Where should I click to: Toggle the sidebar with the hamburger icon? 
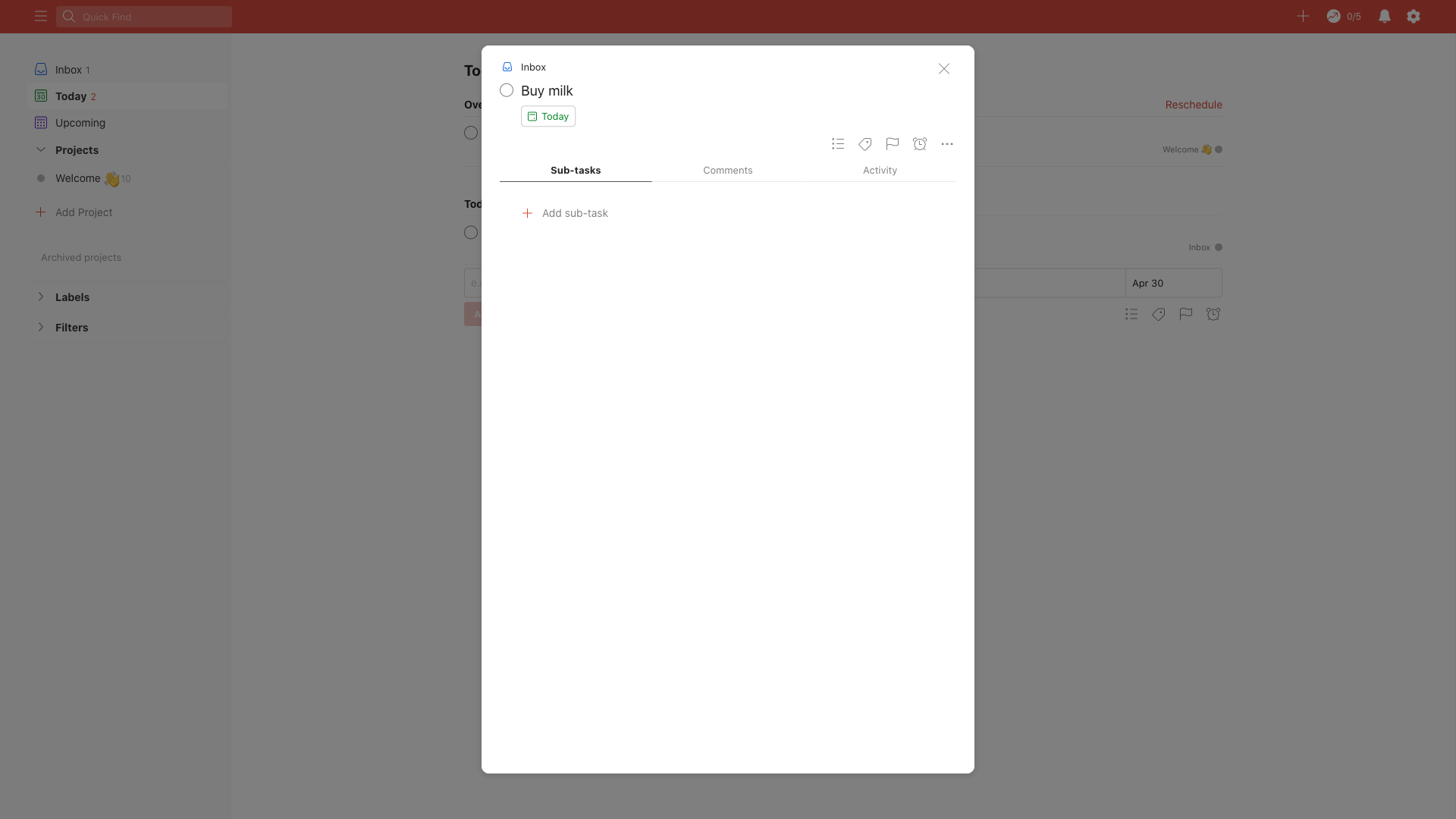click(x=40, y=16)
